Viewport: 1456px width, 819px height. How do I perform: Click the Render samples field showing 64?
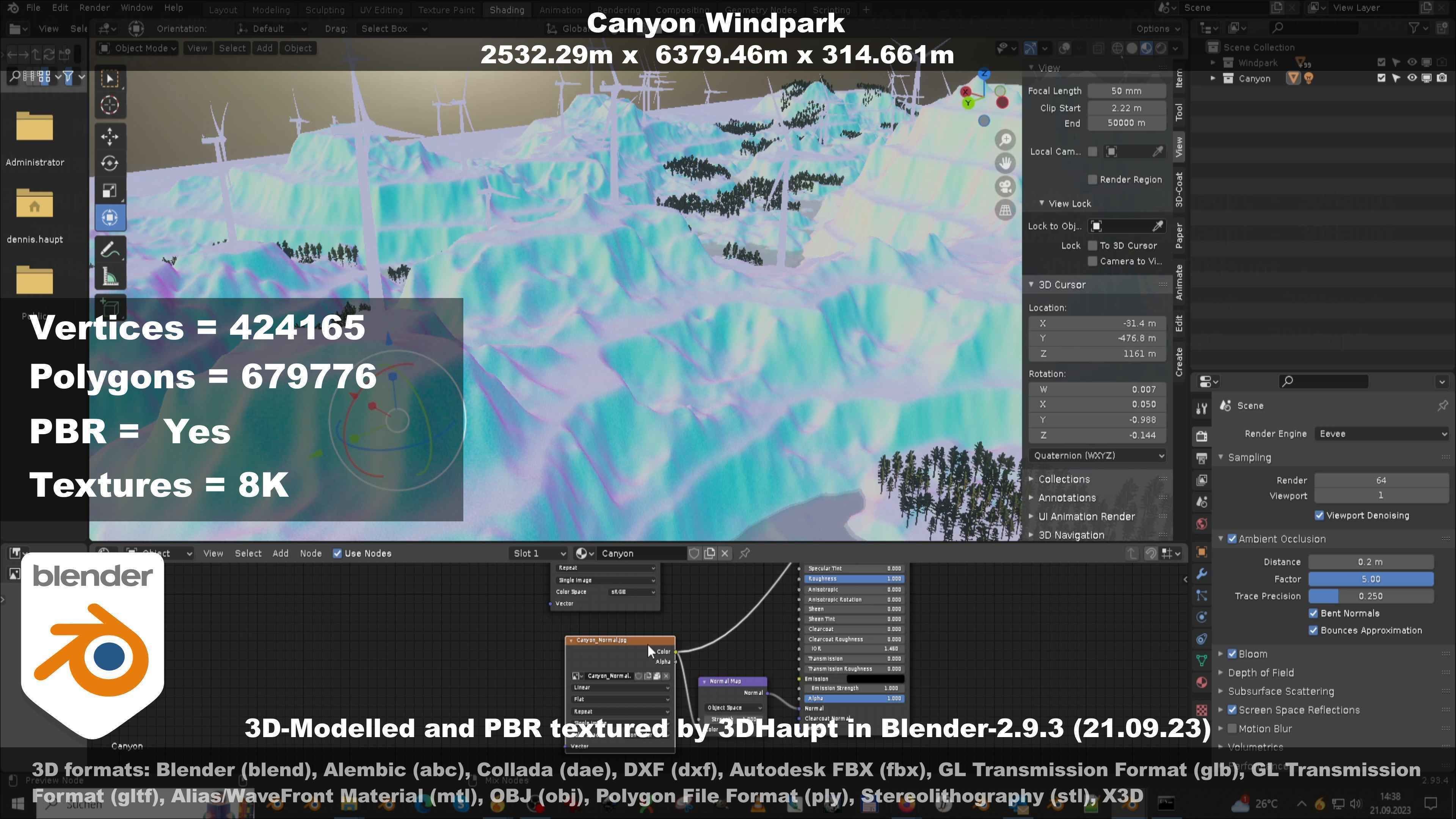(x=1381, y=480)
